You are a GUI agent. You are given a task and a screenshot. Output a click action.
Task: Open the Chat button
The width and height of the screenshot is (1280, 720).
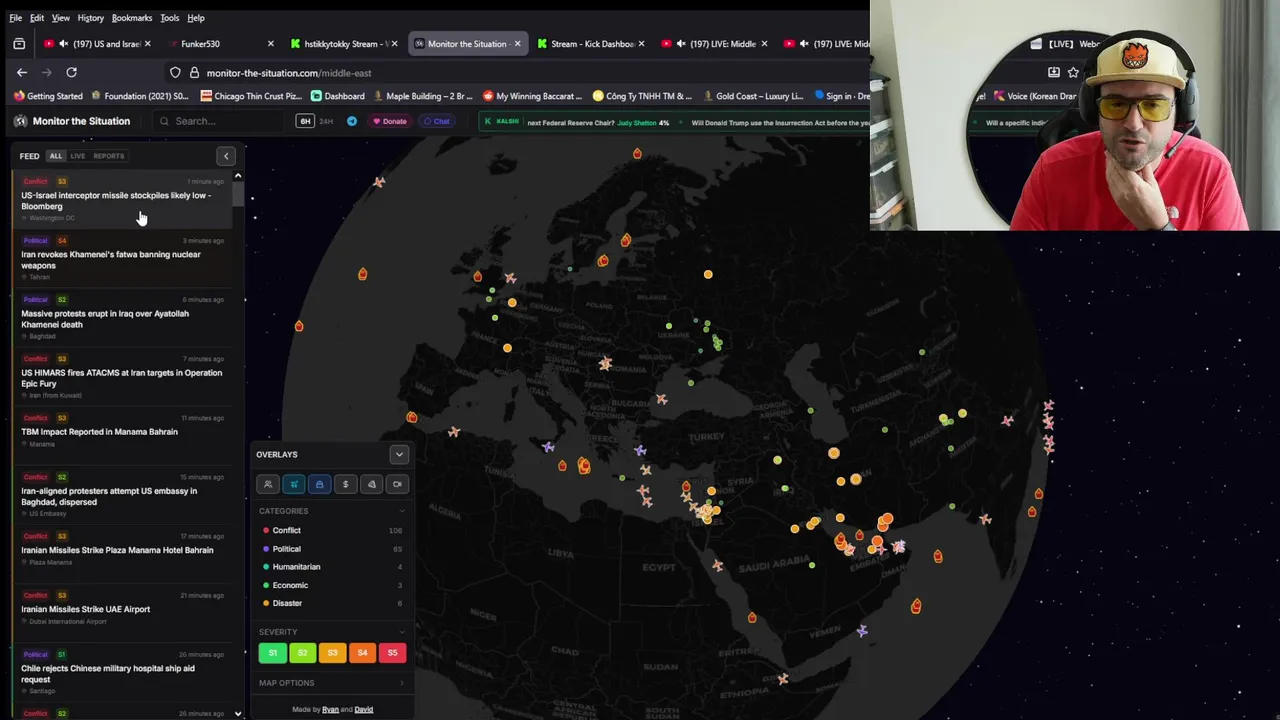tap(436, 121)
